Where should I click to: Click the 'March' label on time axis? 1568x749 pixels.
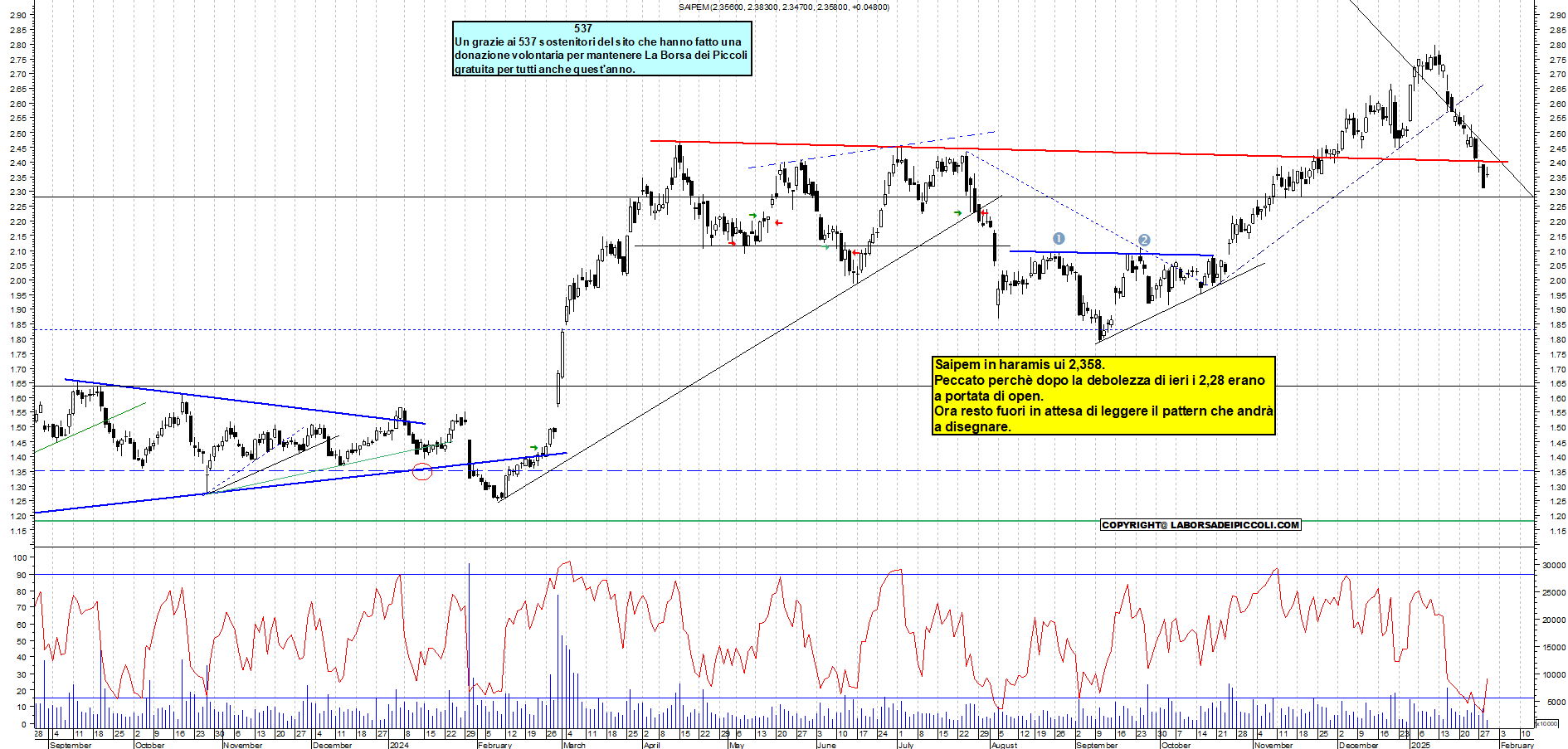[x=574, y=745]
